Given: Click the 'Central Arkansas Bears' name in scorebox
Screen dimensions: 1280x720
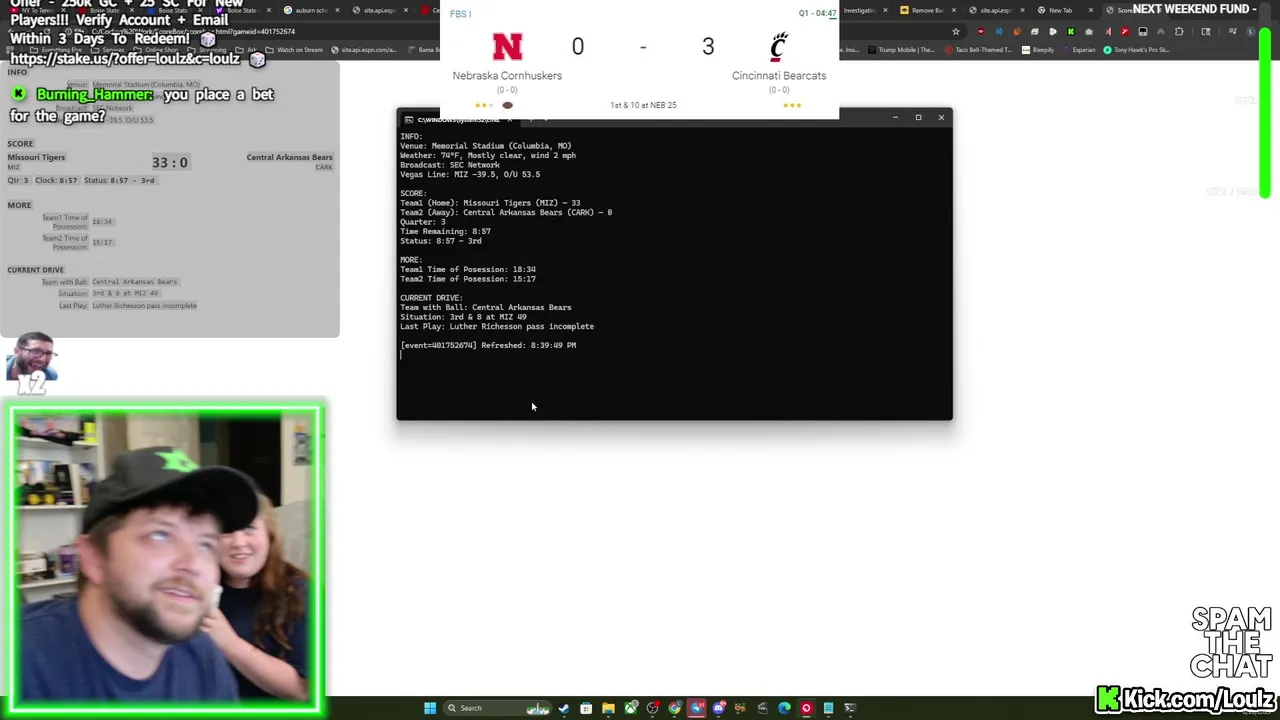Looking at the screenshot, I should [289, 157].
